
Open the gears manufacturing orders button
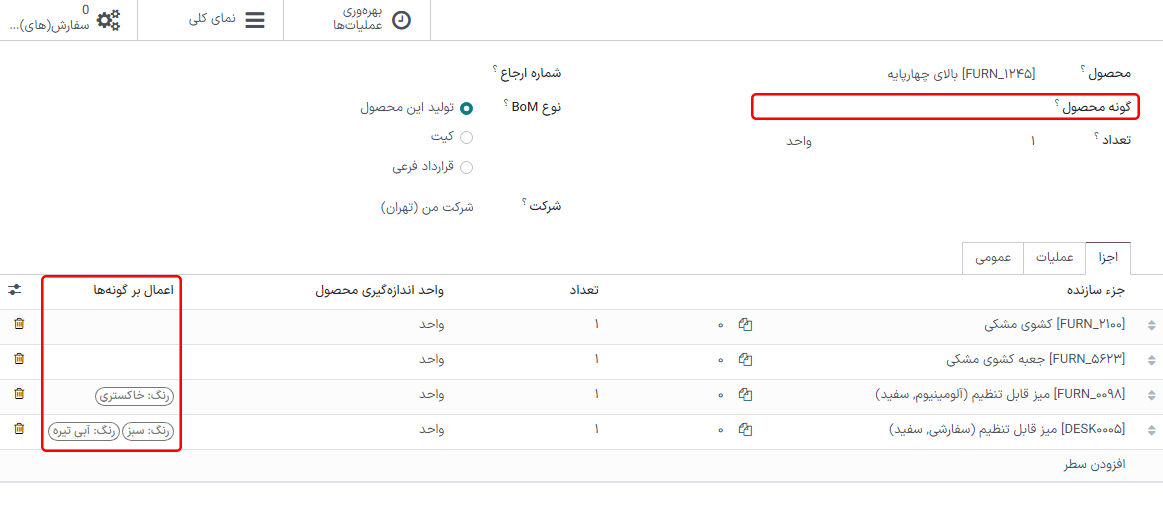108,19
